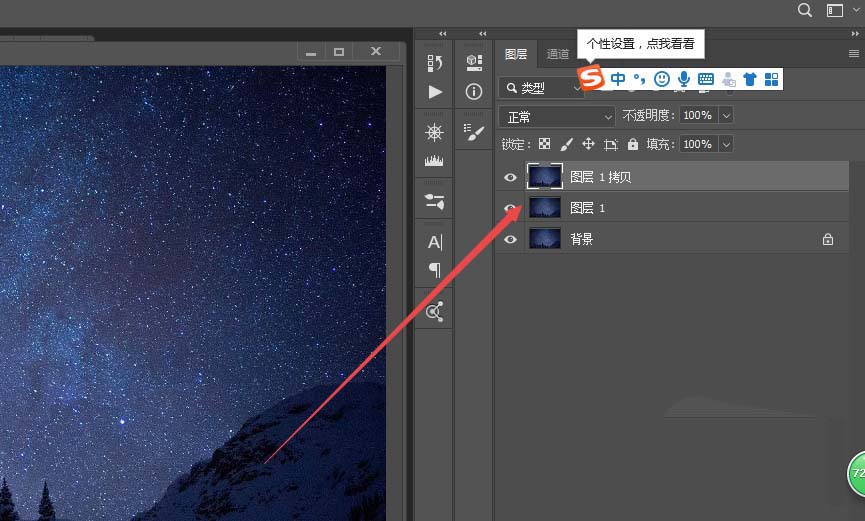Image resolution: width=865 pixels, height=521 pixels.
Task: Open the History panel icon
Action: [434, 62]
